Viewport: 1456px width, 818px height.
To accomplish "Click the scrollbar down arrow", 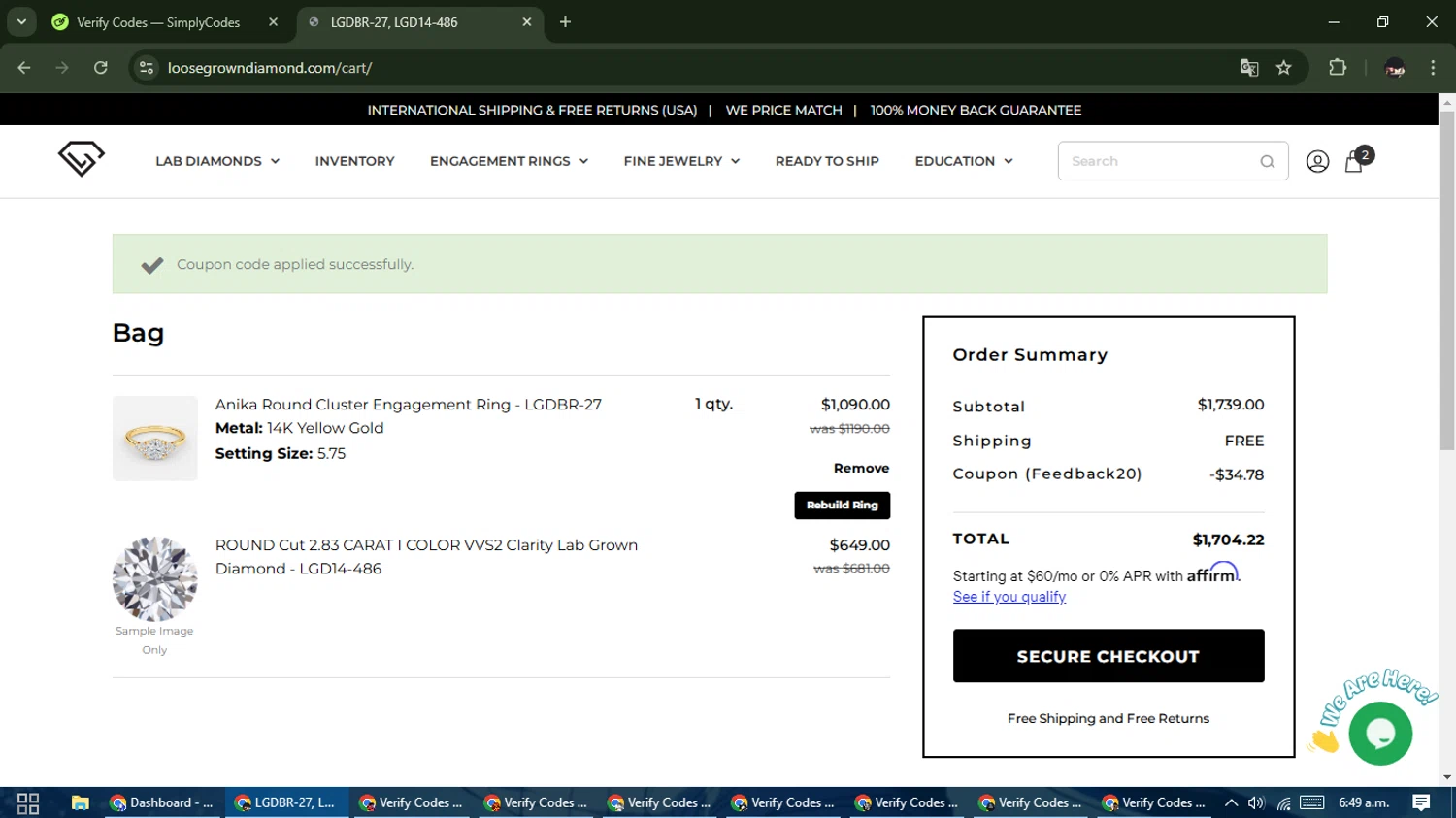I will click(x=1447, y=777).
